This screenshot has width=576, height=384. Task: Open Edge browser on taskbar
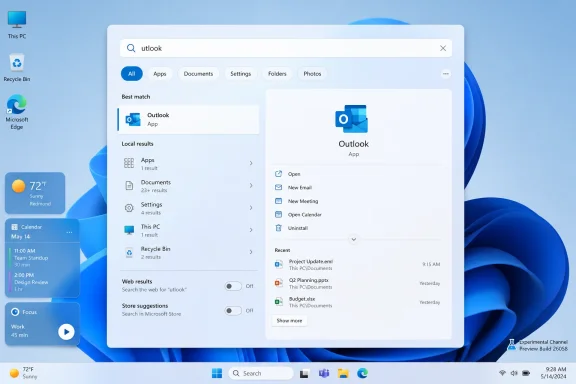pos(363,373)
